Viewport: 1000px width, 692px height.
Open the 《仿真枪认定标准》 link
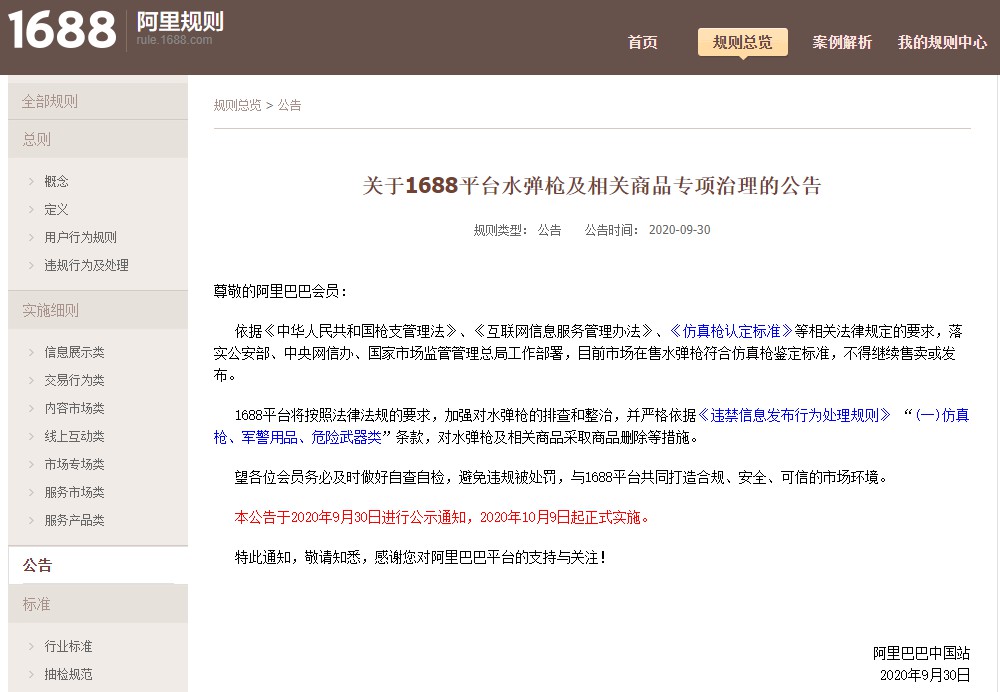(x=731, y=331)
